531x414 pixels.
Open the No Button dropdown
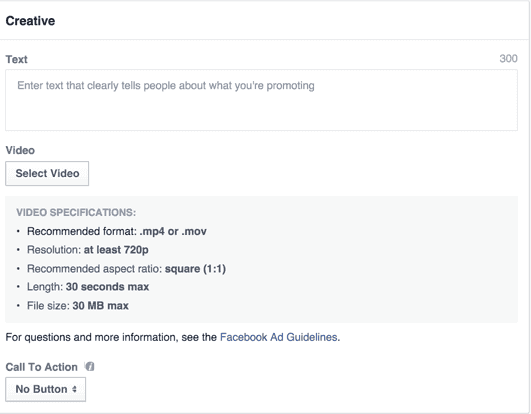[45, 389]
